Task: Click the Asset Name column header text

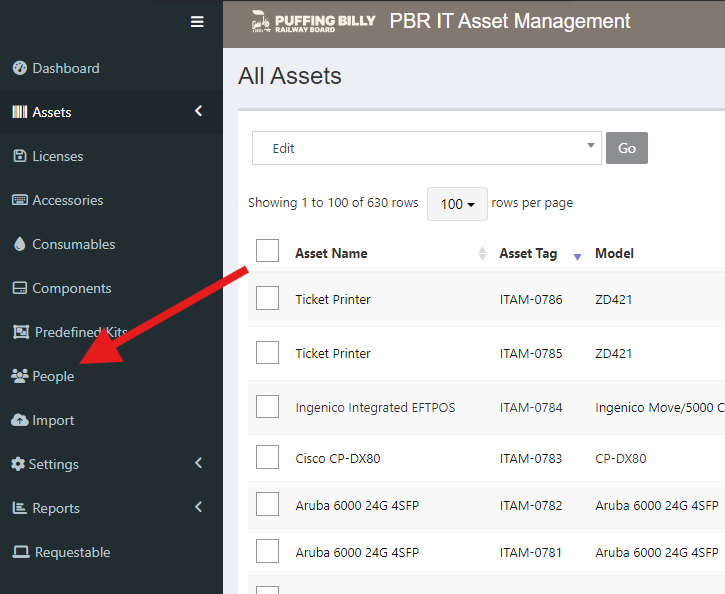Action: pyautogui.click(x=331, y=253)
